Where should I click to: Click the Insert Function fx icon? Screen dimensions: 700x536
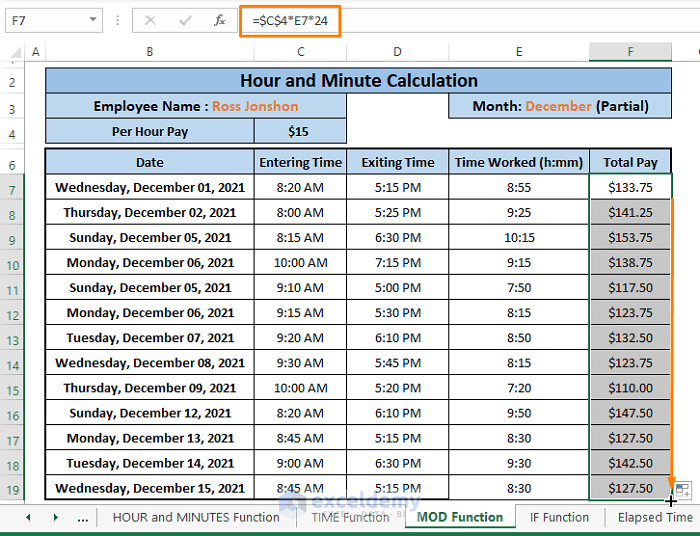coord(219,20)
